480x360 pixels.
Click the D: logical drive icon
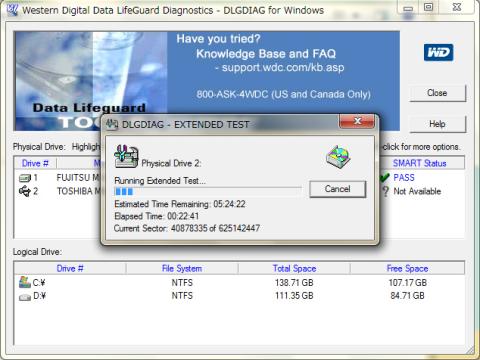coord(25,297)
